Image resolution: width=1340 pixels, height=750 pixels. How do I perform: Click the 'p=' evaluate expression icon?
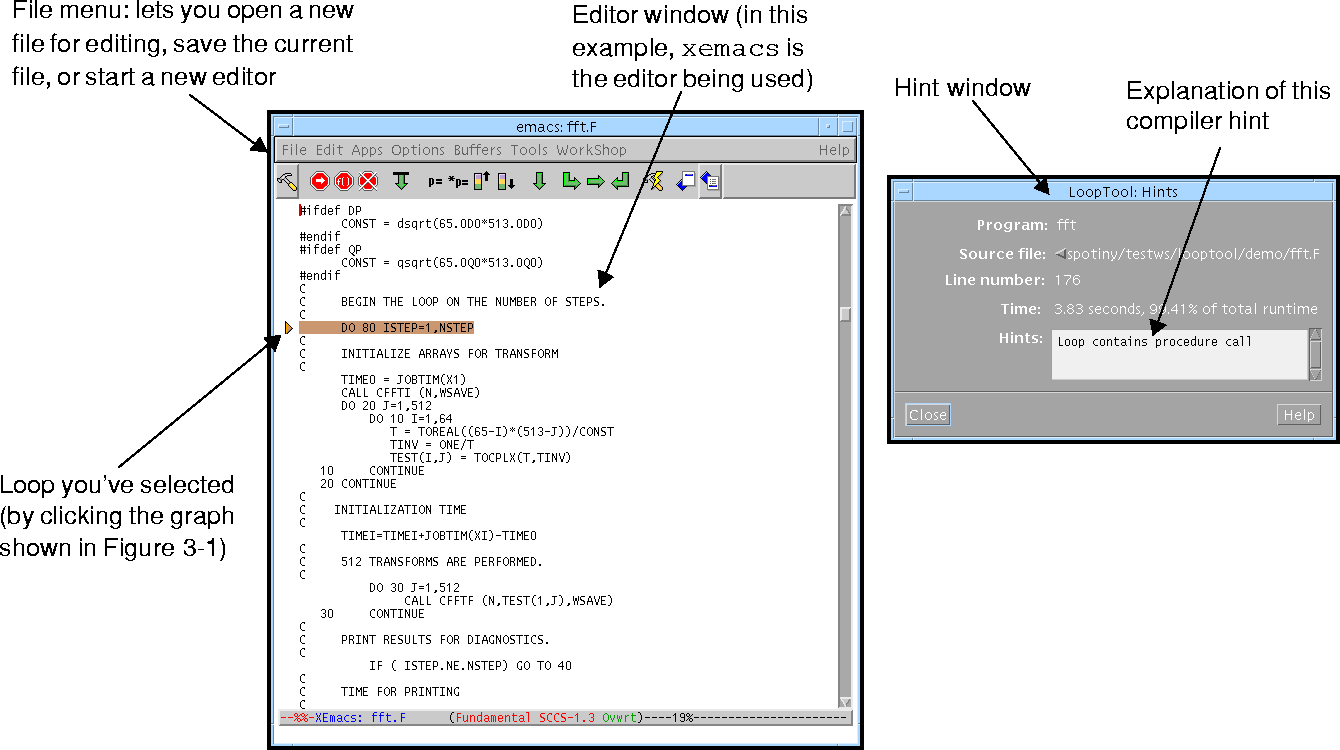pyautogui.click(x=434, y=182)
